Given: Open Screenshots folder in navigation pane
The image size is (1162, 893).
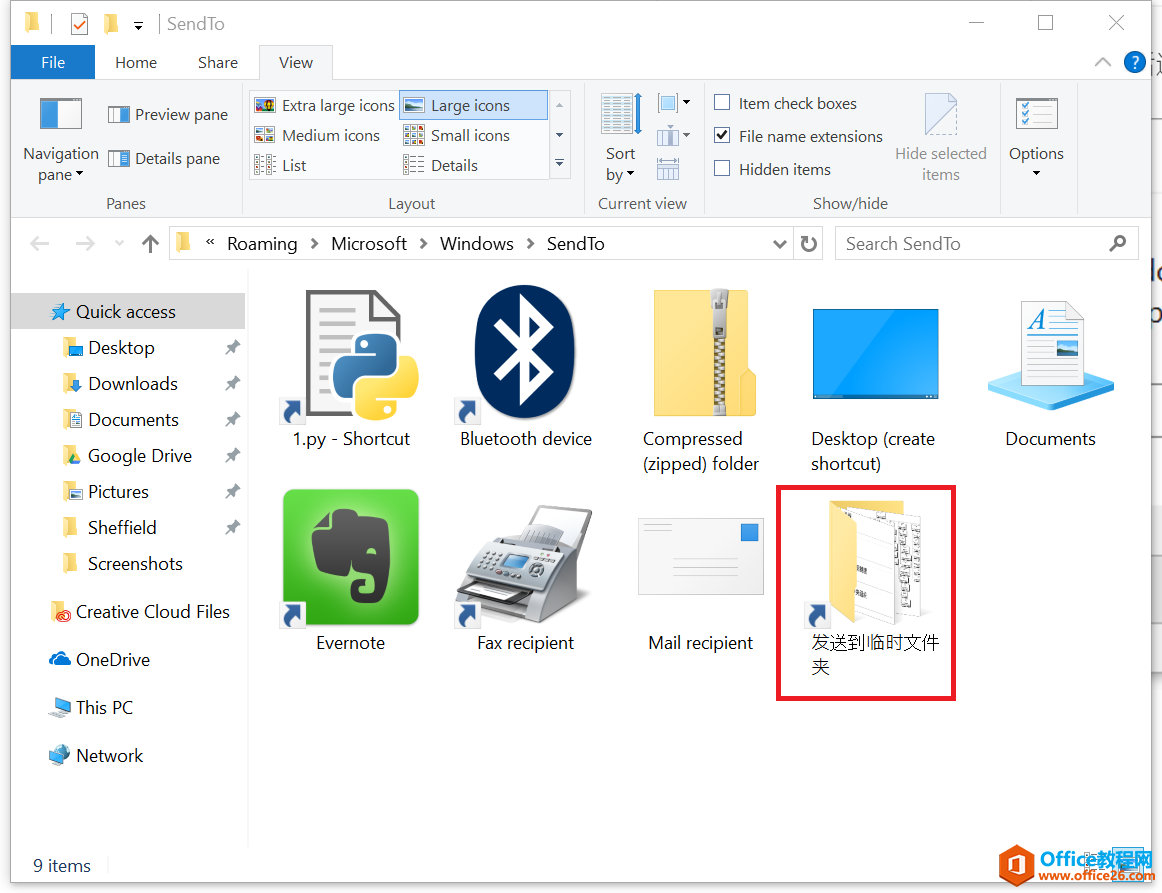Looking at the screenshot, I should [x=135, y=564].
